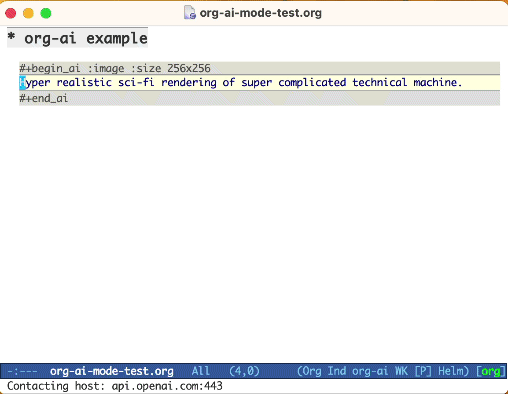Maximize the window with green button

(x=46, y=13)
